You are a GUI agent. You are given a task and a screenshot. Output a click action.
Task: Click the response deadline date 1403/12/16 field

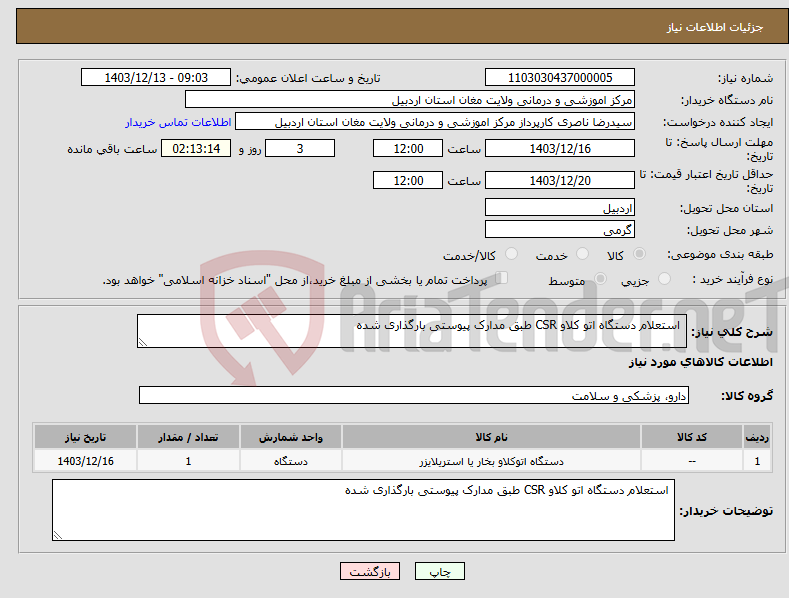point(560,148)
